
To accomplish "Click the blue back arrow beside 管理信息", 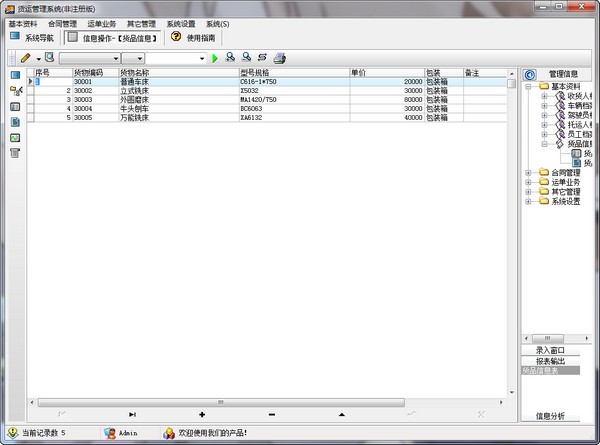I will [x=529, y=73].
